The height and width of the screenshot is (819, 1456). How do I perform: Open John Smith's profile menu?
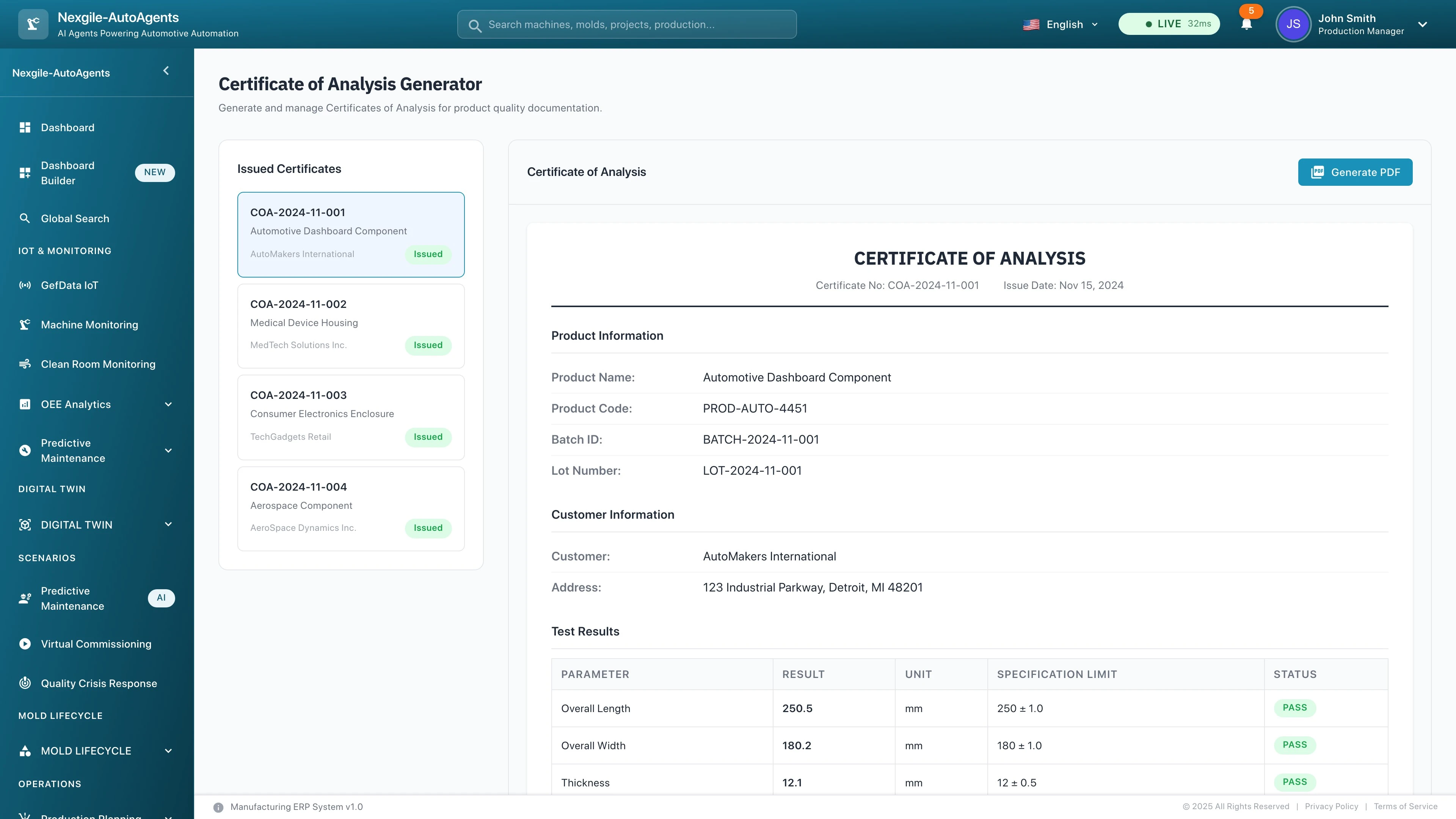coord(1356,24)
